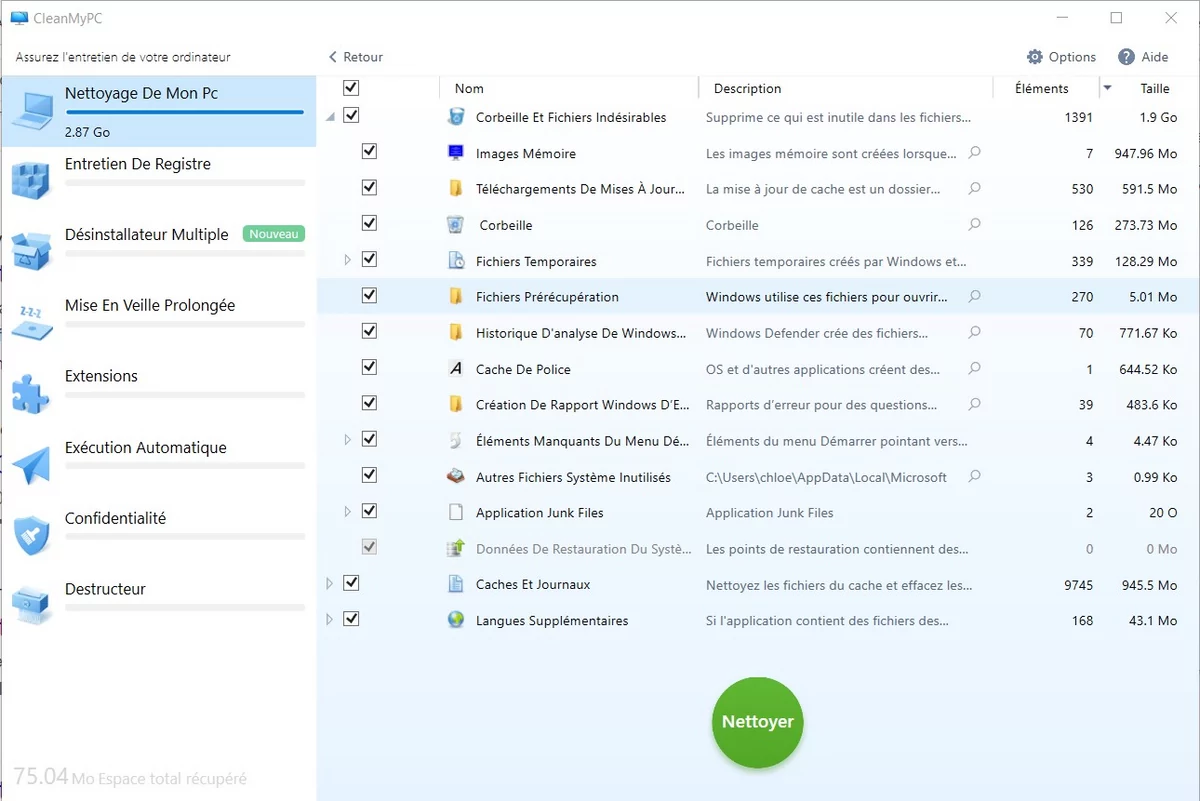
Task: Expand Éléments Manquants Du Menu Démarrer row
Action: (x=348, y=440)
